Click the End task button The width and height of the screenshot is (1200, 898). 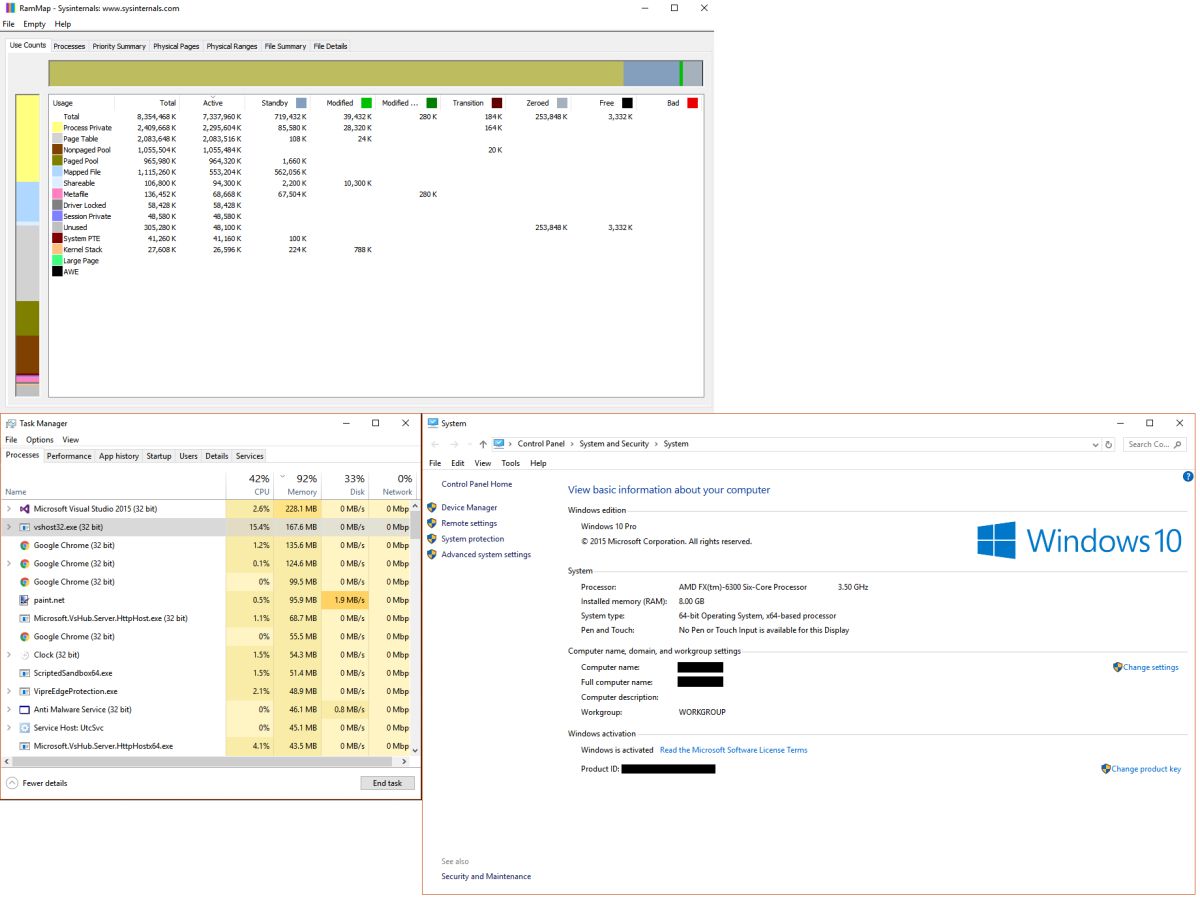[387, 783]
